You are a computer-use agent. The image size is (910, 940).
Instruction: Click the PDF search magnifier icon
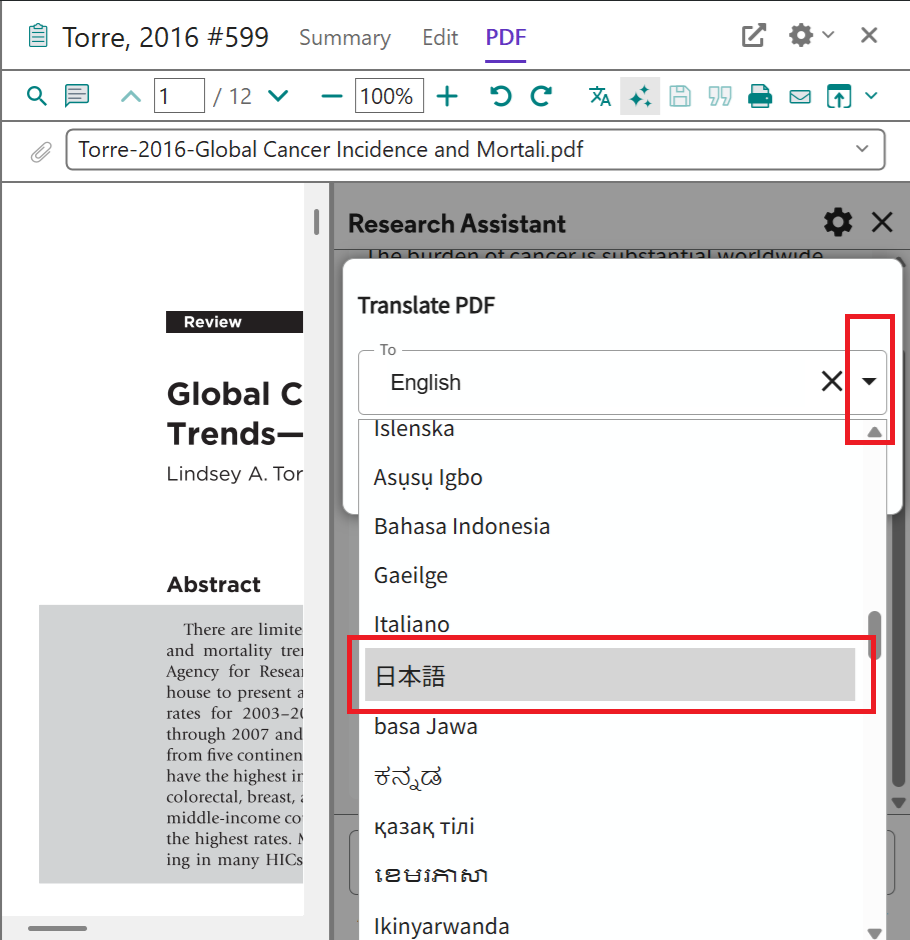coord(37,96)
